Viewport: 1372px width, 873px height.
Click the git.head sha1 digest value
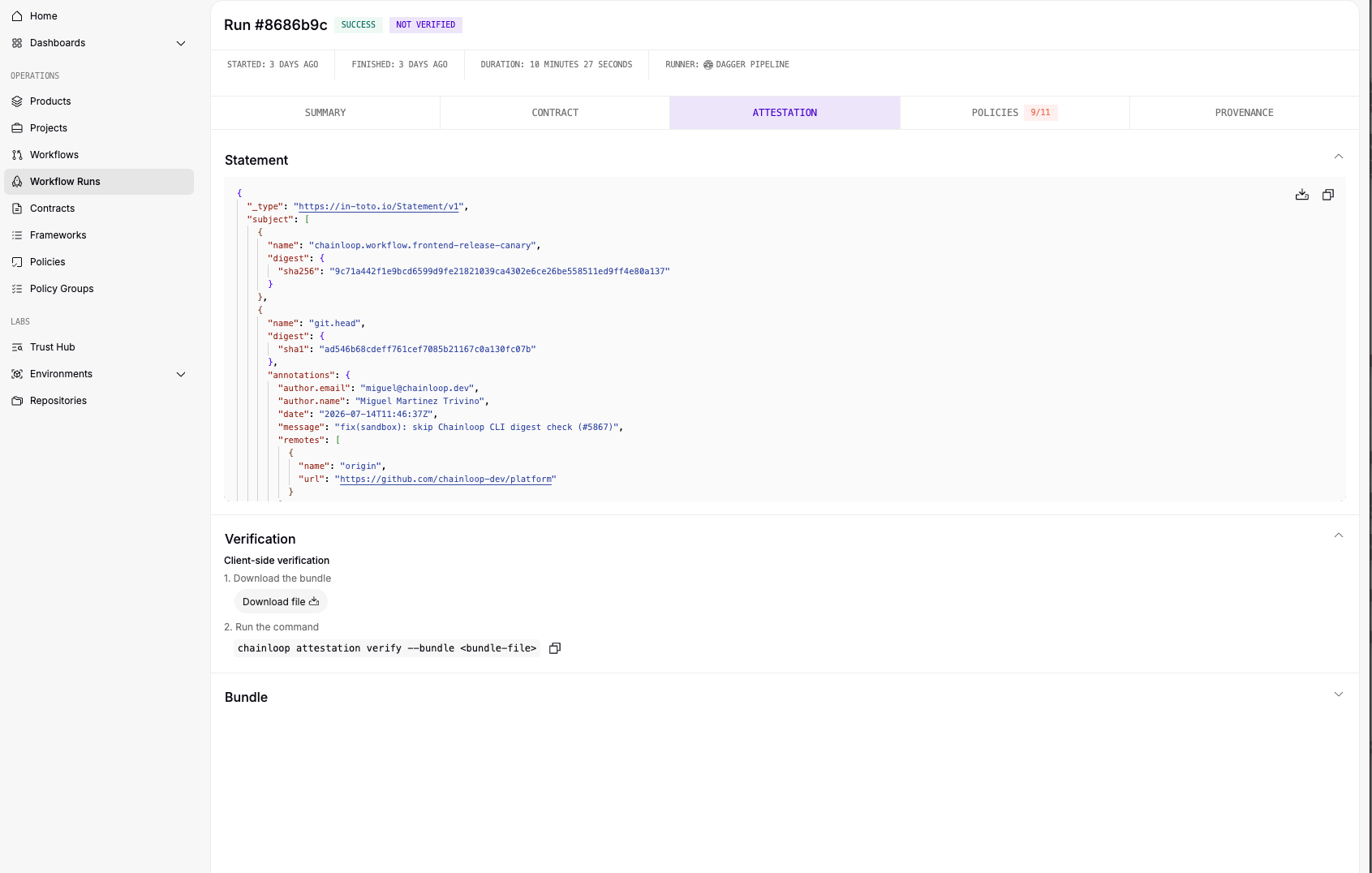(x=428, y=349)
